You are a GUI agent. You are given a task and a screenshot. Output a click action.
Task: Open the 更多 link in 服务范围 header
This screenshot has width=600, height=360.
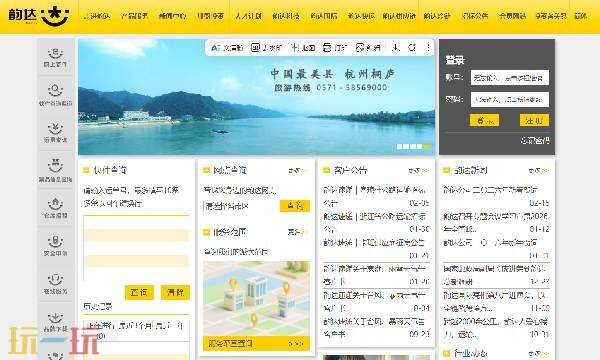[298, 232]
